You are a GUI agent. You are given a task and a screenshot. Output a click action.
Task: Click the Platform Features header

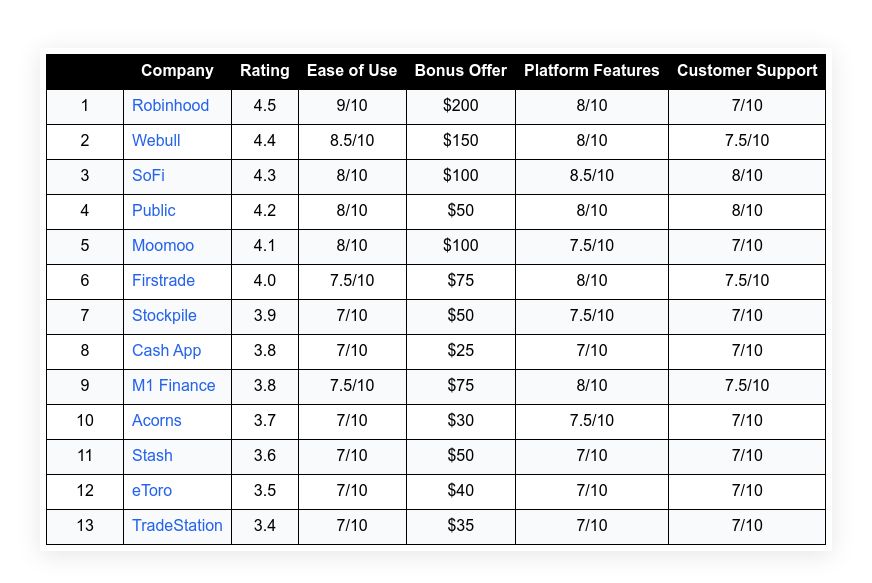pyautogui.click(x=592, y=71)
